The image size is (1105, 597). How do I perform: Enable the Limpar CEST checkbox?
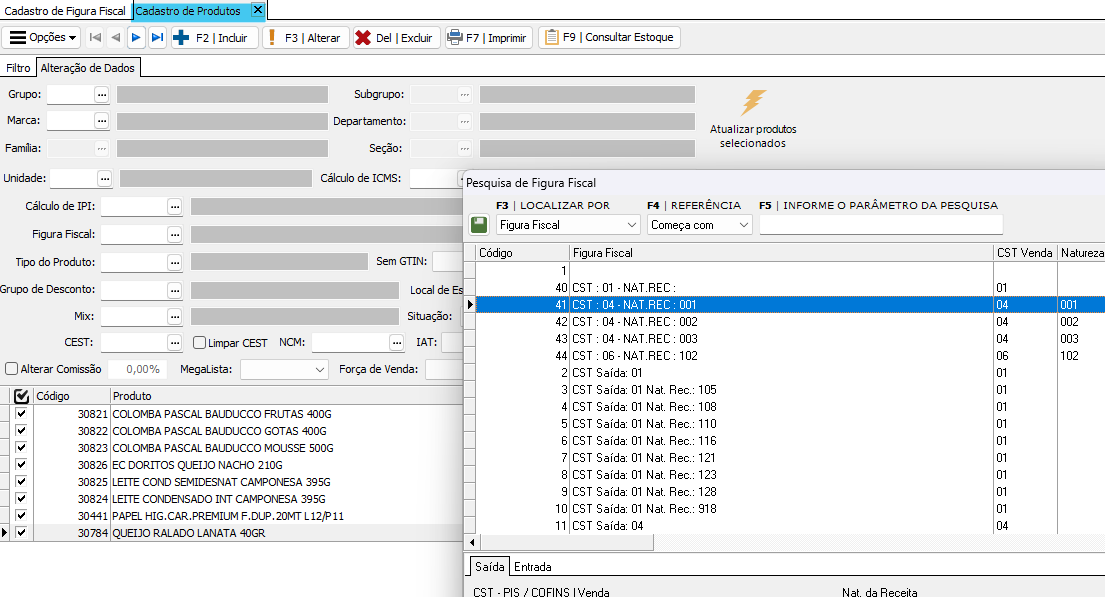click(x=199, y=343)
